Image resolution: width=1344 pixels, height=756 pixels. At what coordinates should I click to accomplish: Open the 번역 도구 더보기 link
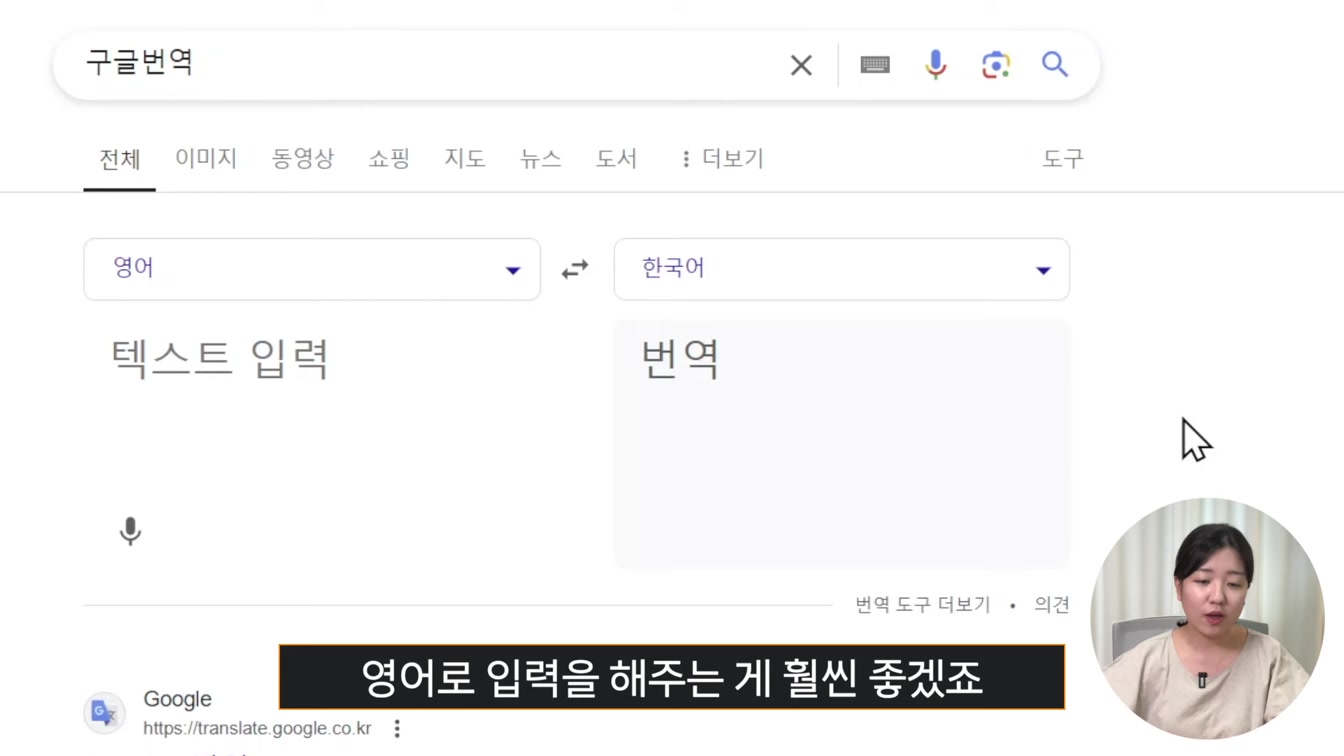923,605
